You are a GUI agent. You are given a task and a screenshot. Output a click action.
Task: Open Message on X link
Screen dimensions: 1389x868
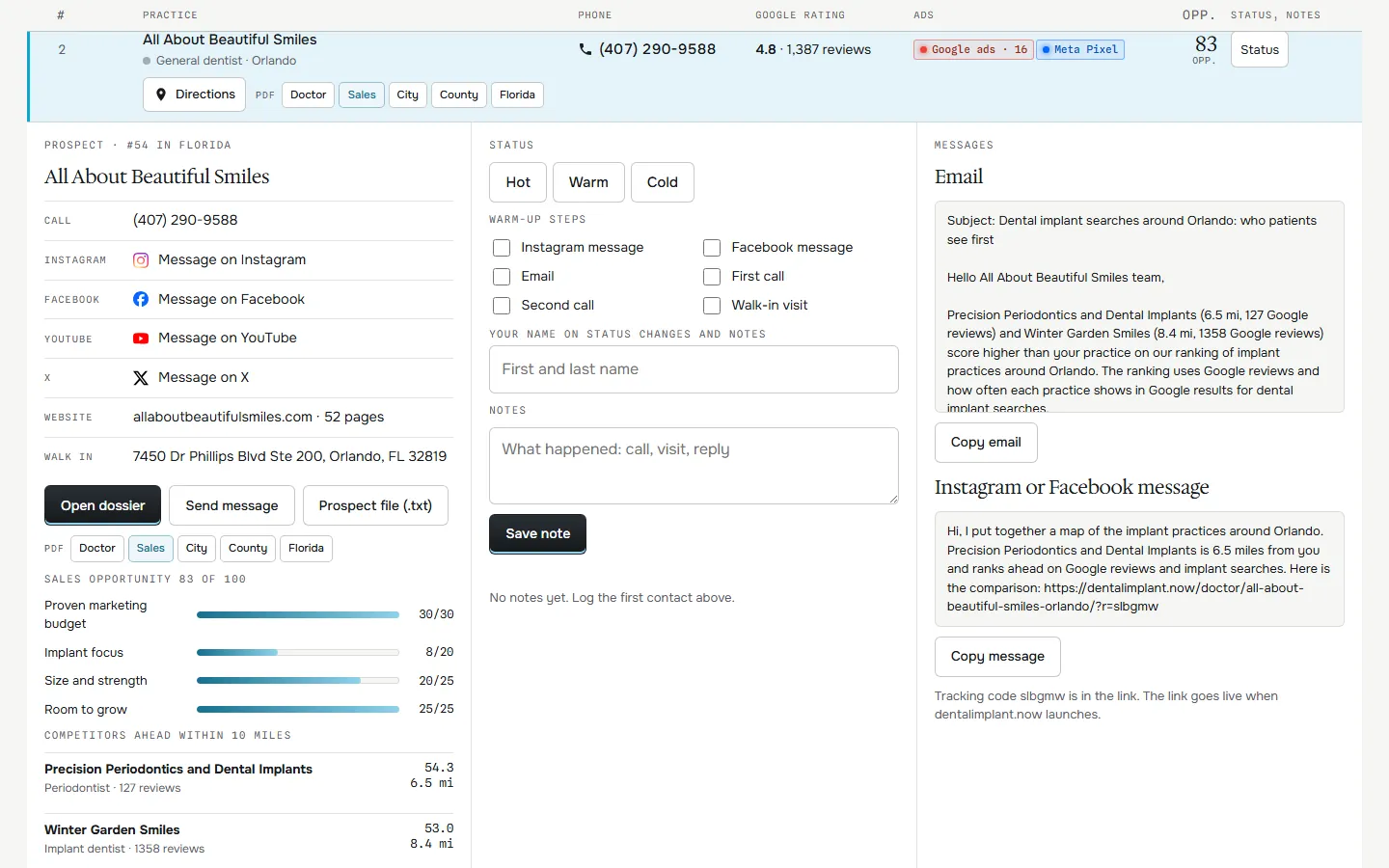point(204,378)
